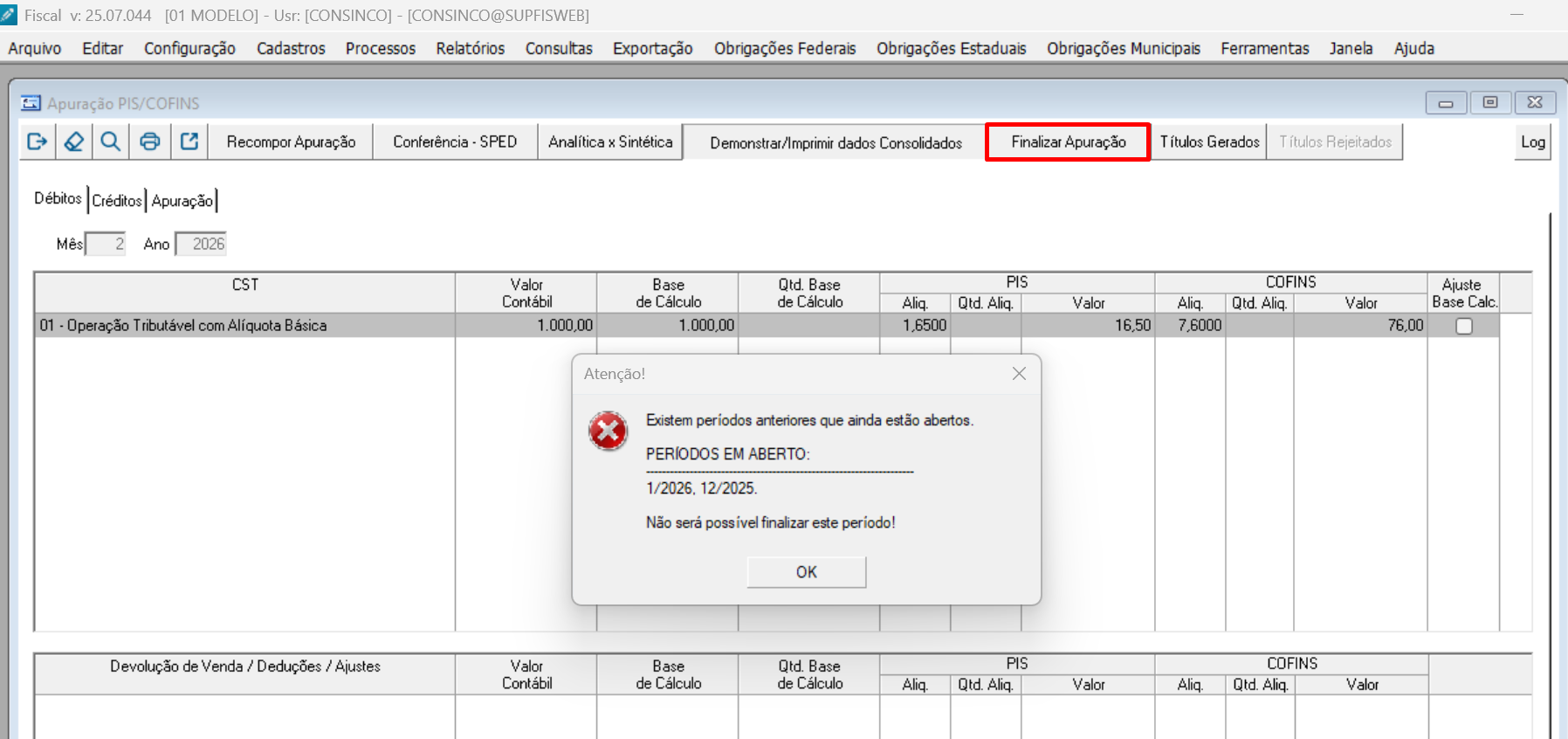Click the Finalizar Apuração button

(x=1068, y=142)
